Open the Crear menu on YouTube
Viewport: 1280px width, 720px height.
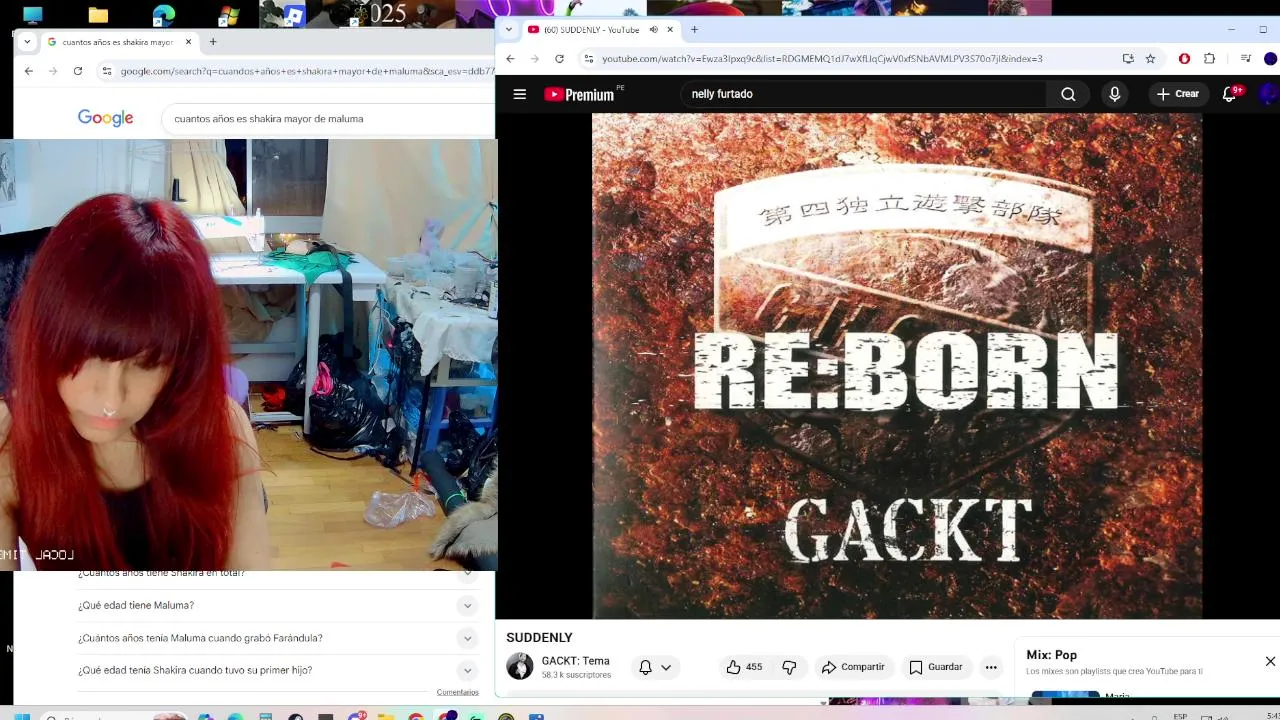[1177, 94]
